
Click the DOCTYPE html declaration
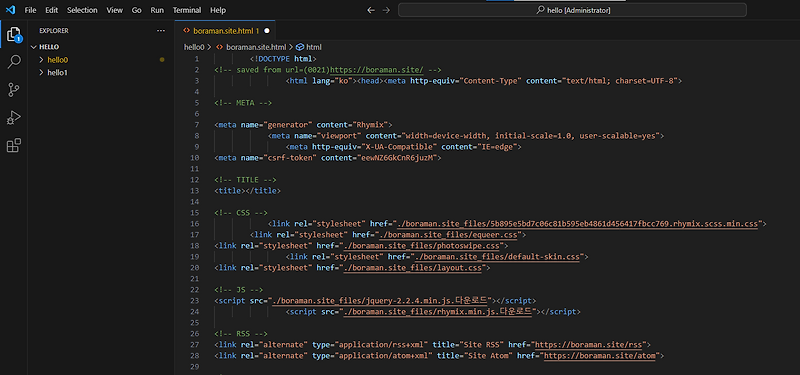pyautogui.click(x=283, y=59)
